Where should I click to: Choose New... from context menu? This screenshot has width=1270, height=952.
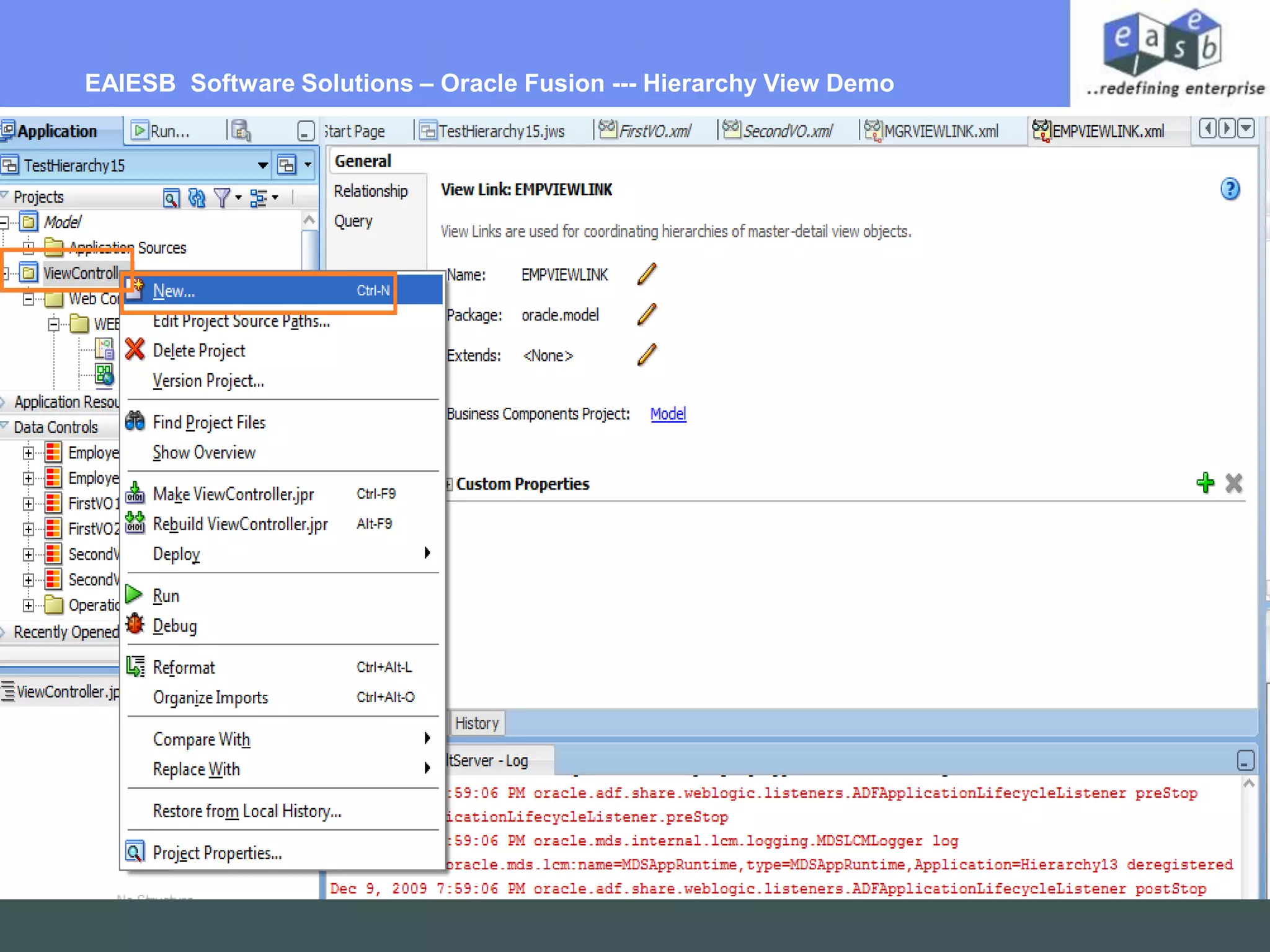tap(283, 290)
